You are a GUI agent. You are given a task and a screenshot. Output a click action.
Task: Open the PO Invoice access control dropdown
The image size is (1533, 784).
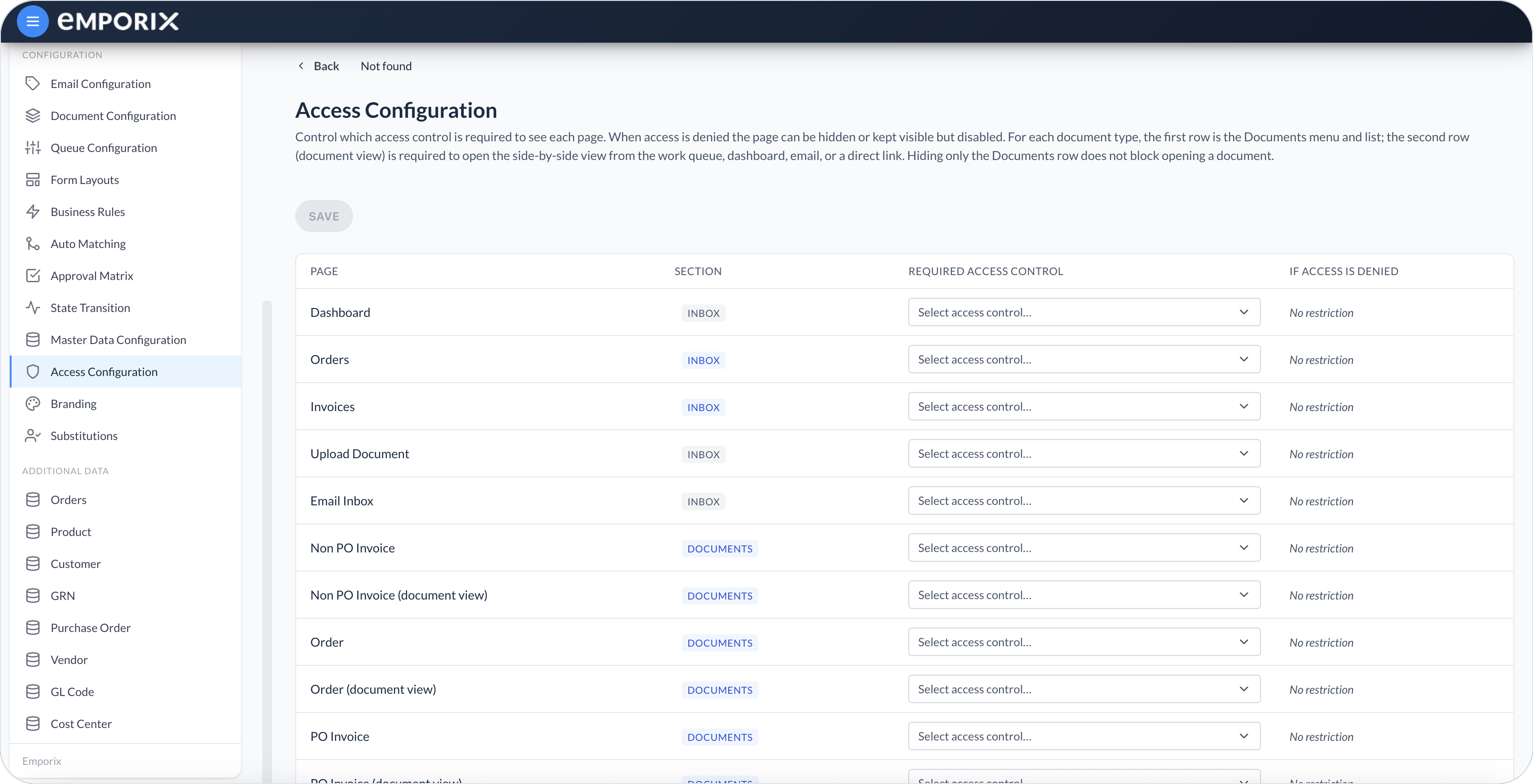(1084, 736)
